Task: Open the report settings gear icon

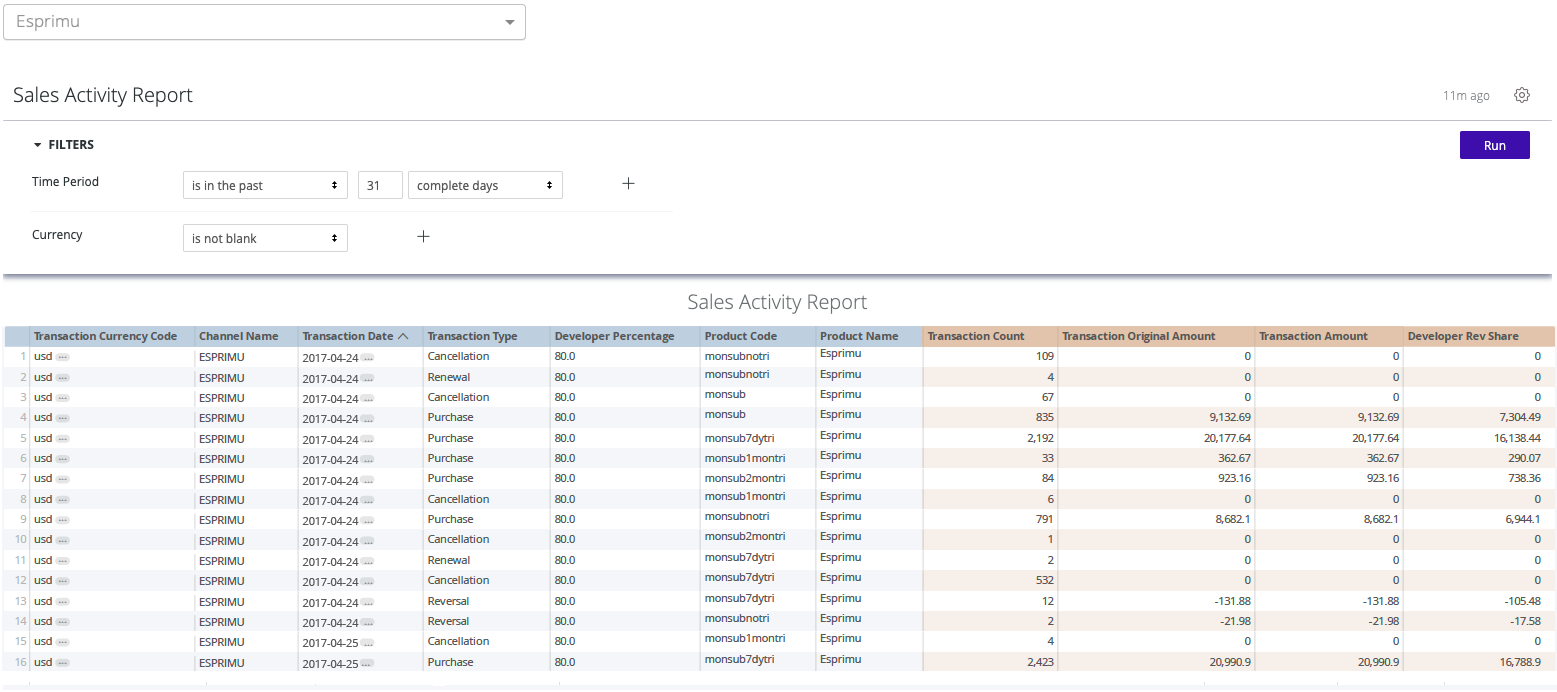Action: [1522, 95]
